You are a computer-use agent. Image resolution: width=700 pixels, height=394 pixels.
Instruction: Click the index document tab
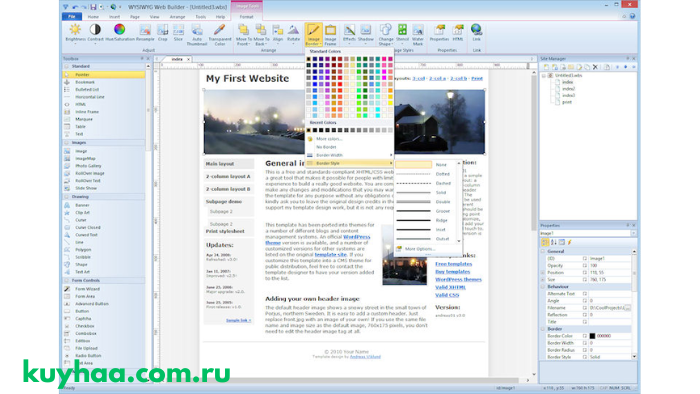pyautogui.click(x=177, y=59)
